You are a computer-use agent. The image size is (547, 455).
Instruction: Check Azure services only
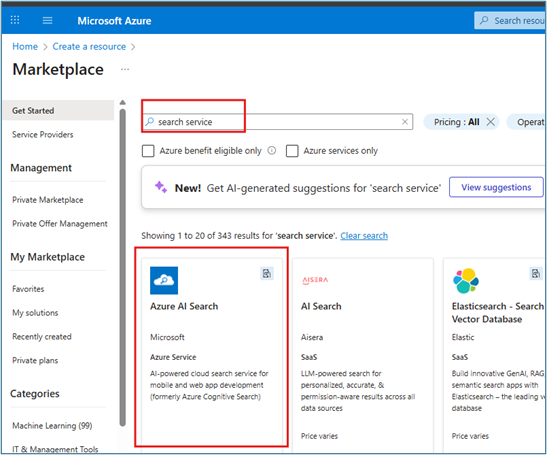pos(292,151)
